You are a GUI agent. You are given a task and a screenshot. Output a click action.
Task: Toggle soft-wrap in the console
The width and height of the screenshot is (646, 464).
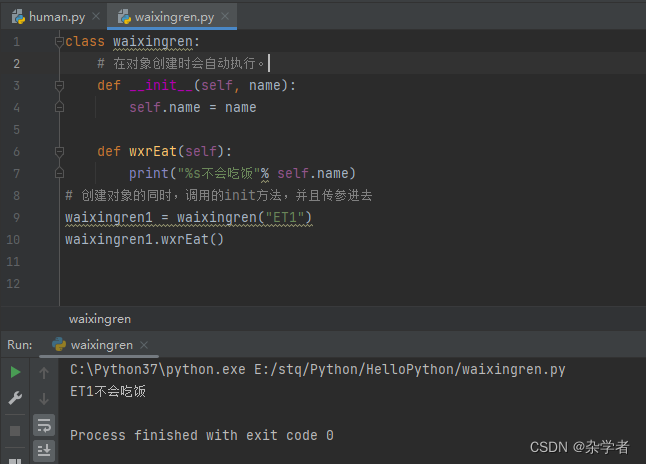pyautogui.click(x=44, y=425)
